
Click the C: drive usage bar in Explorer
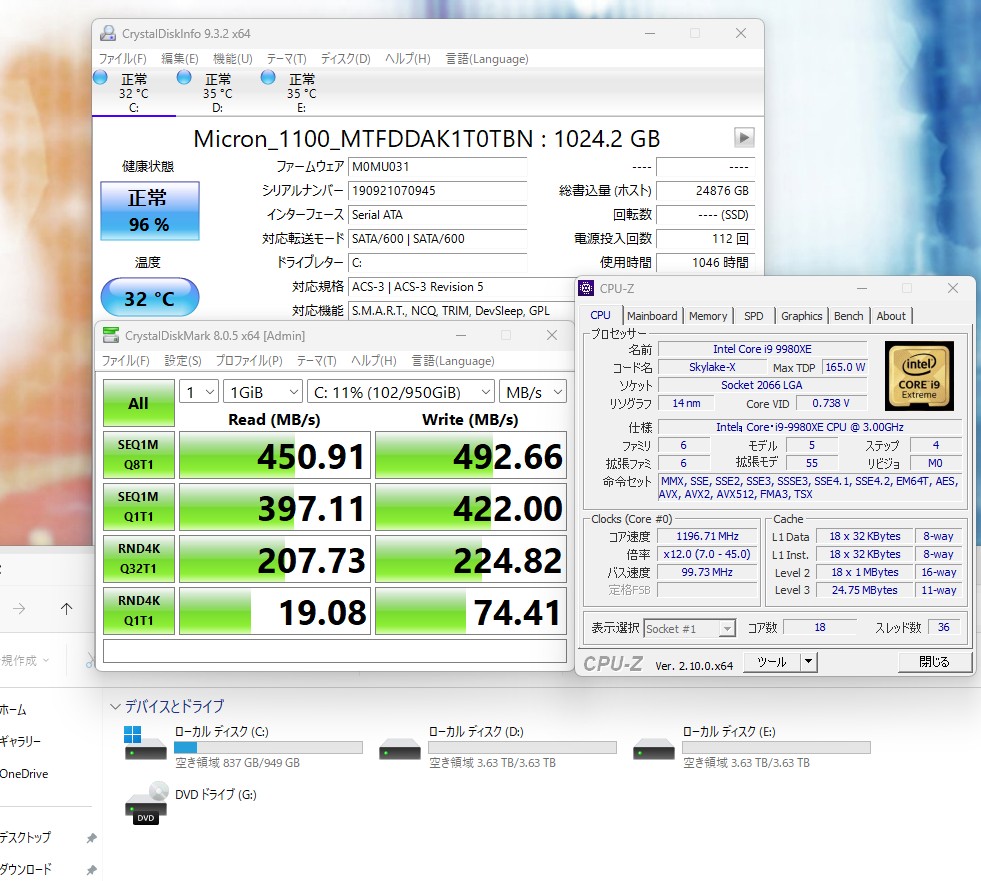(268, 747)
